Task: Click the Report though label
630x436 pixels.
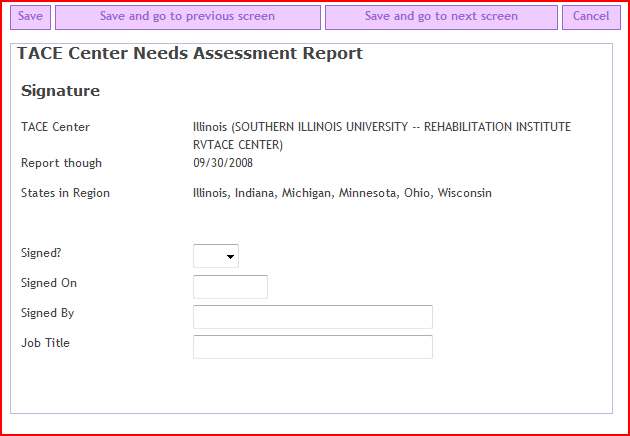Action: pyautogui.click(x=61, y=163)
